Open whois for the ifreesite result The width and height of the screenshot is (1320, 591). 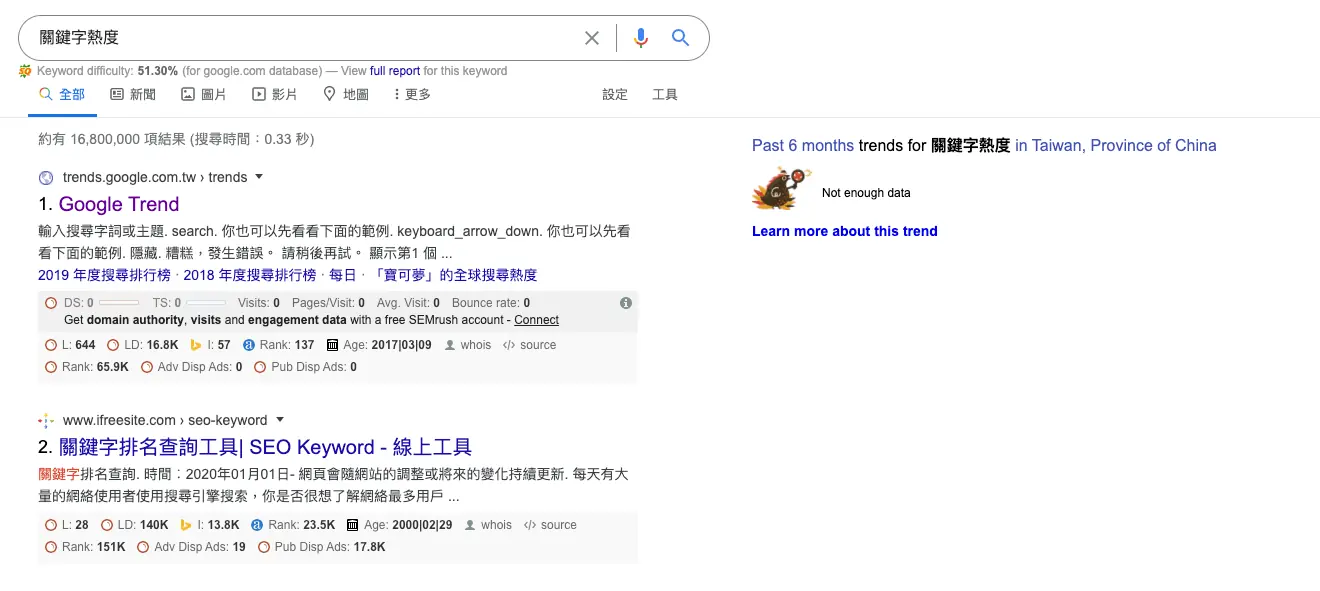pos(488,525)
